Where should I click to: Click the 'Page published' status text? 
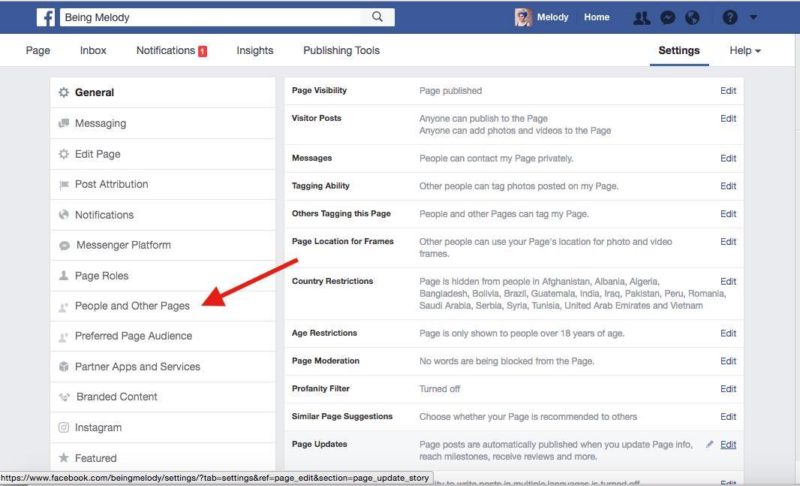click(x=451, y=91)
